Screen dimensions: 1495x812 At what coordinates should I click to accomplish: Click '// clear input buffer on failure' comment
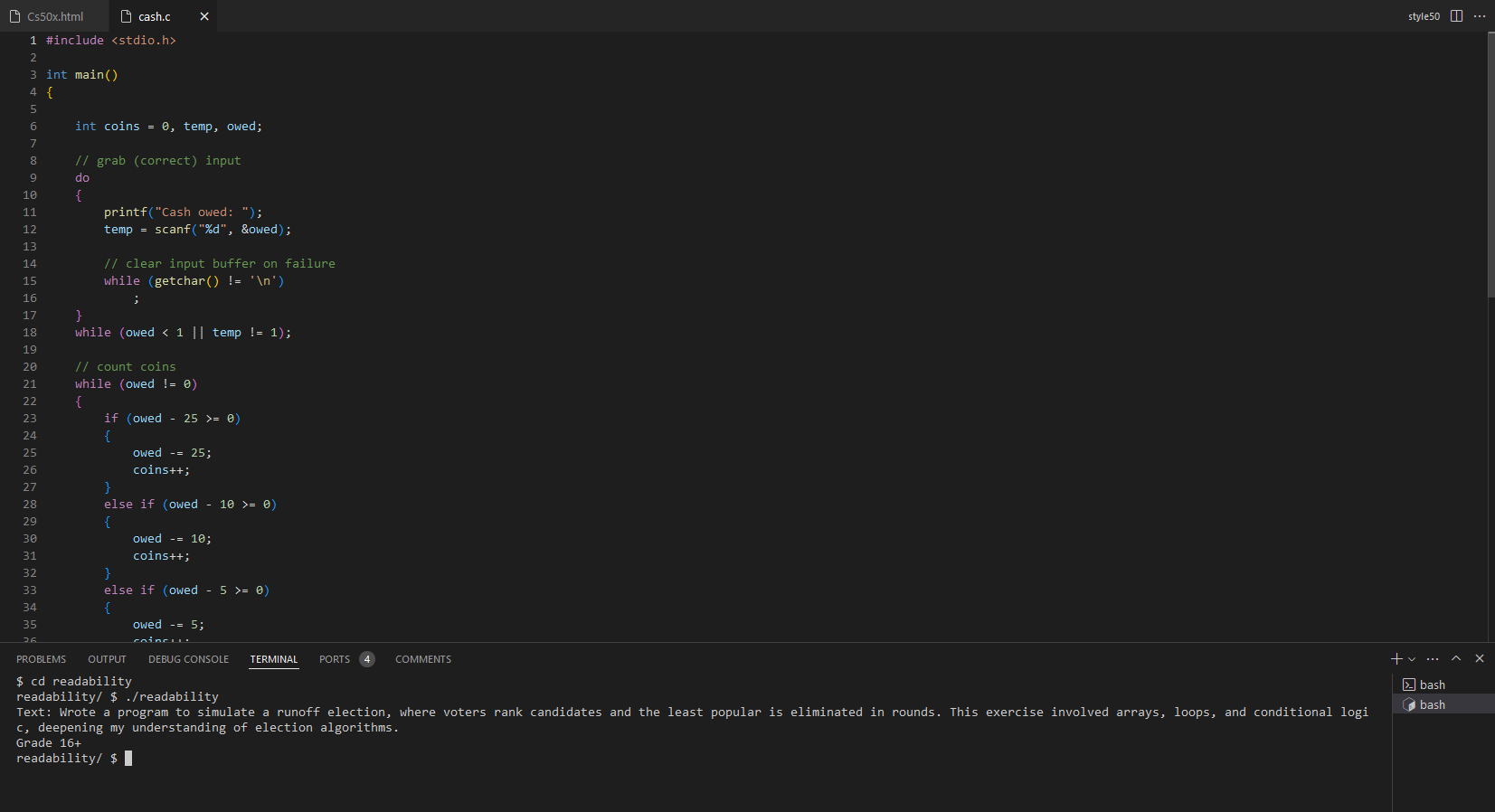[x=220, y=264]
